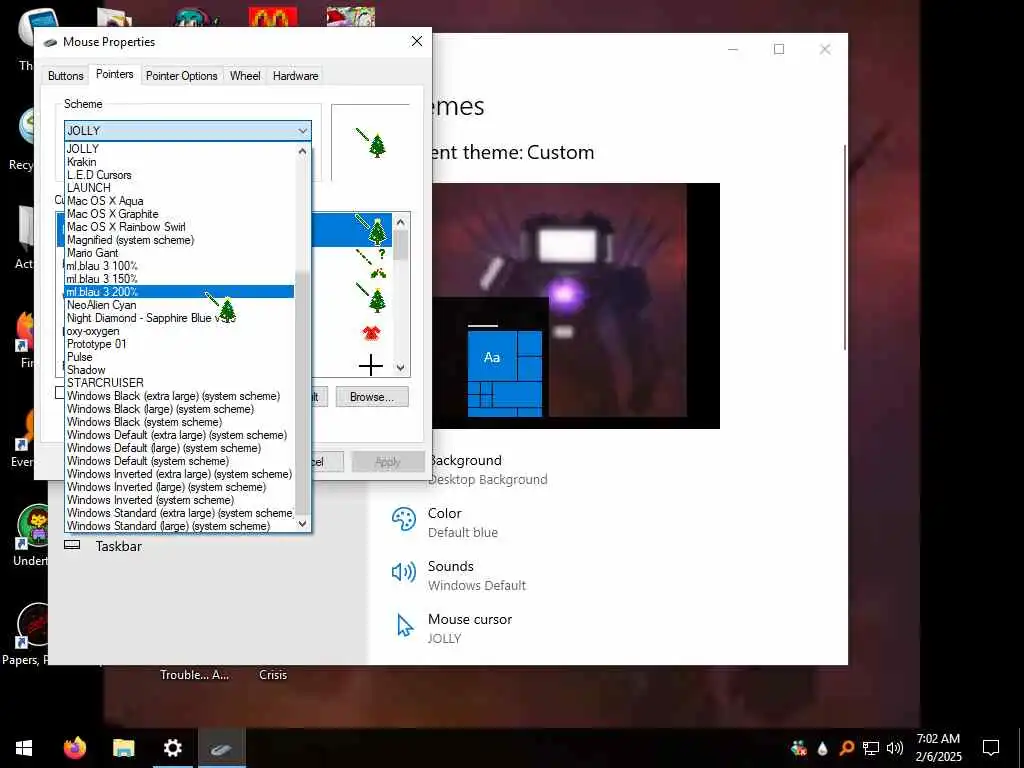
Task: Select the NeoAlien Cyan scheme
Action: 180,305
